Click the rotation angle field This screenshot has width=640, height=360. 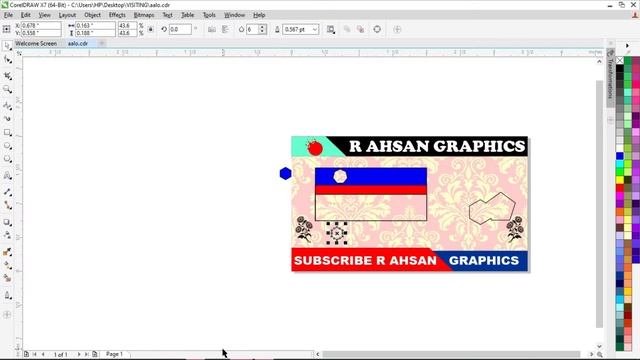pyautogui.click(x=180, y=29)
